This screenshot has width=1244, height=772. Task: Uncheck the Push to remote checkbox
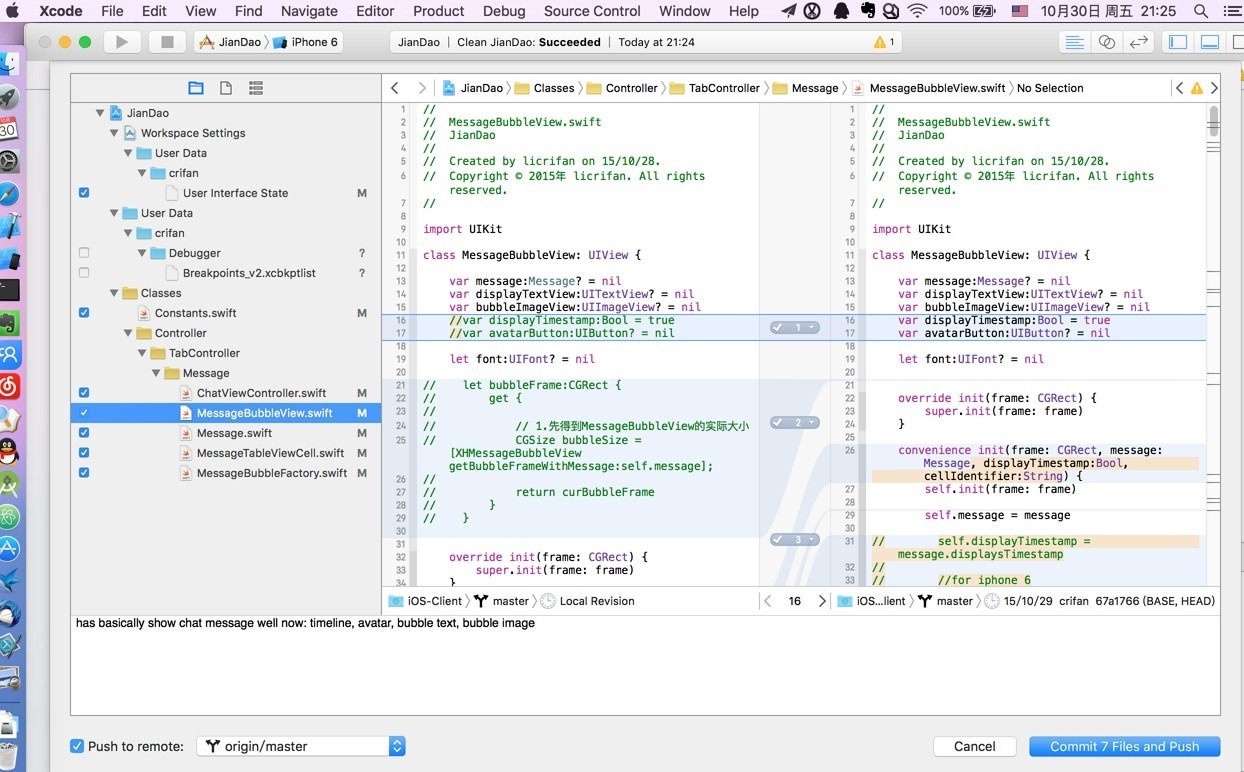click(x=77, y=746)
